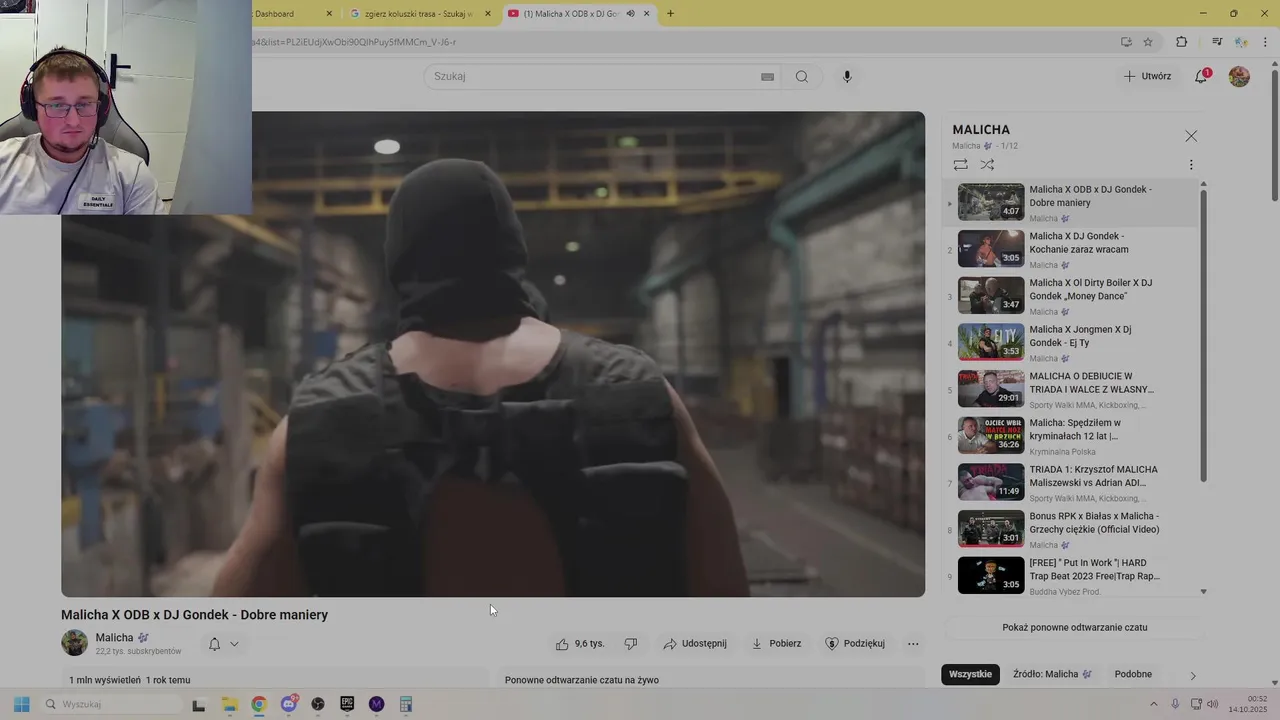1280x720 pixels.
Task: Toggle playlist loop
Action: [x=960, y=164]
